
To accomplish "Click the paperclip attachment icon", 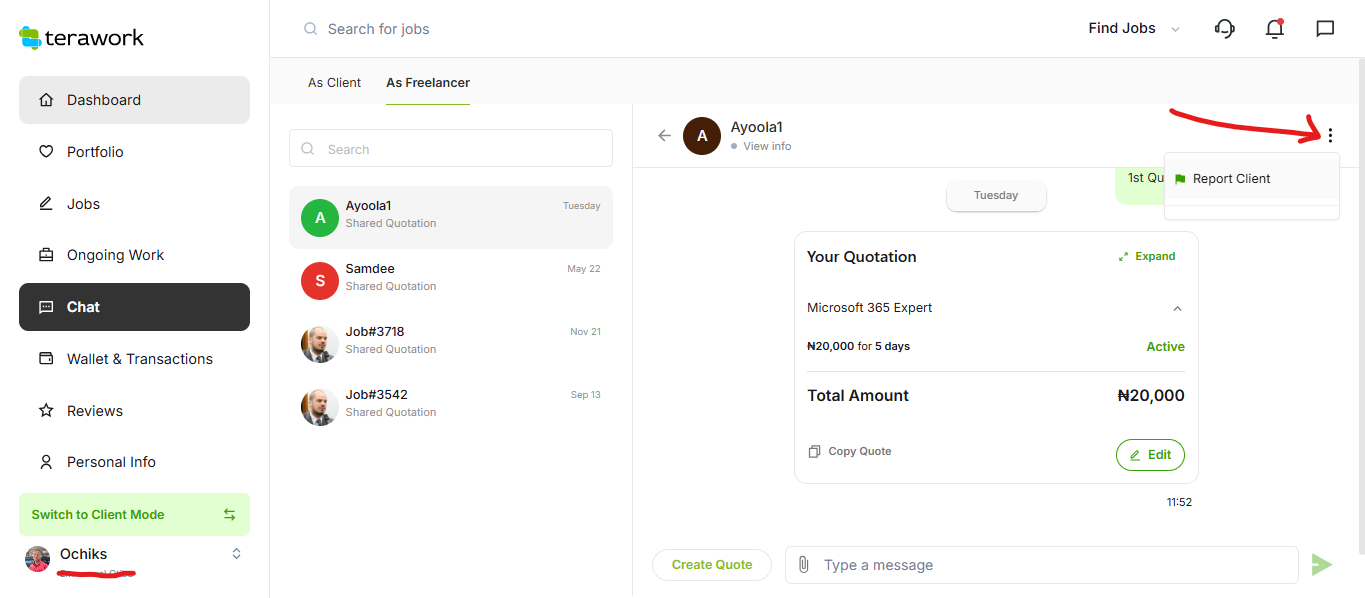I will 803,565.
